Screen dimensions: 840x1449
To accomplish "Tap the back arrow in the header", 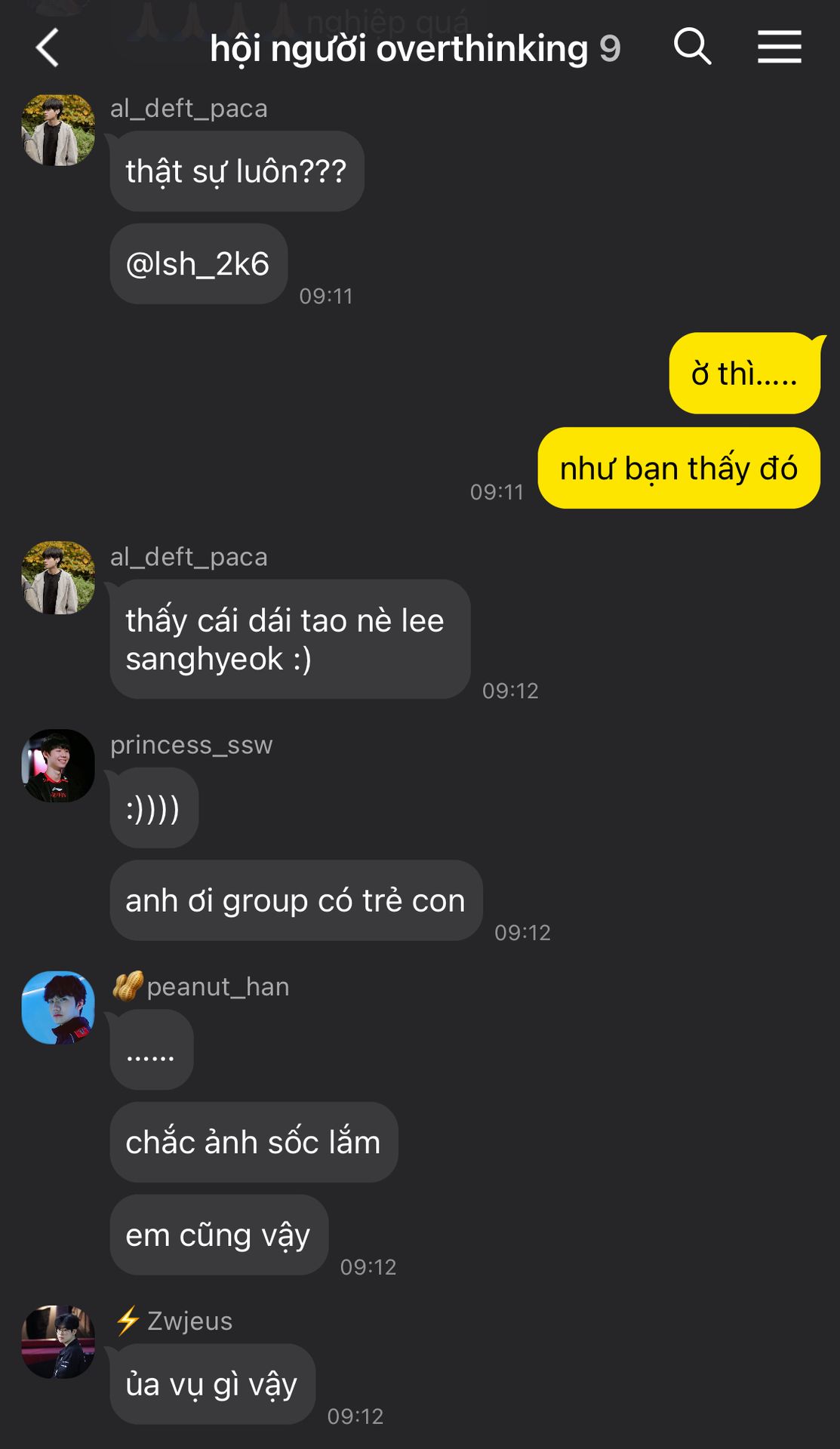I will pyautogui.click(x=48, y=48).
